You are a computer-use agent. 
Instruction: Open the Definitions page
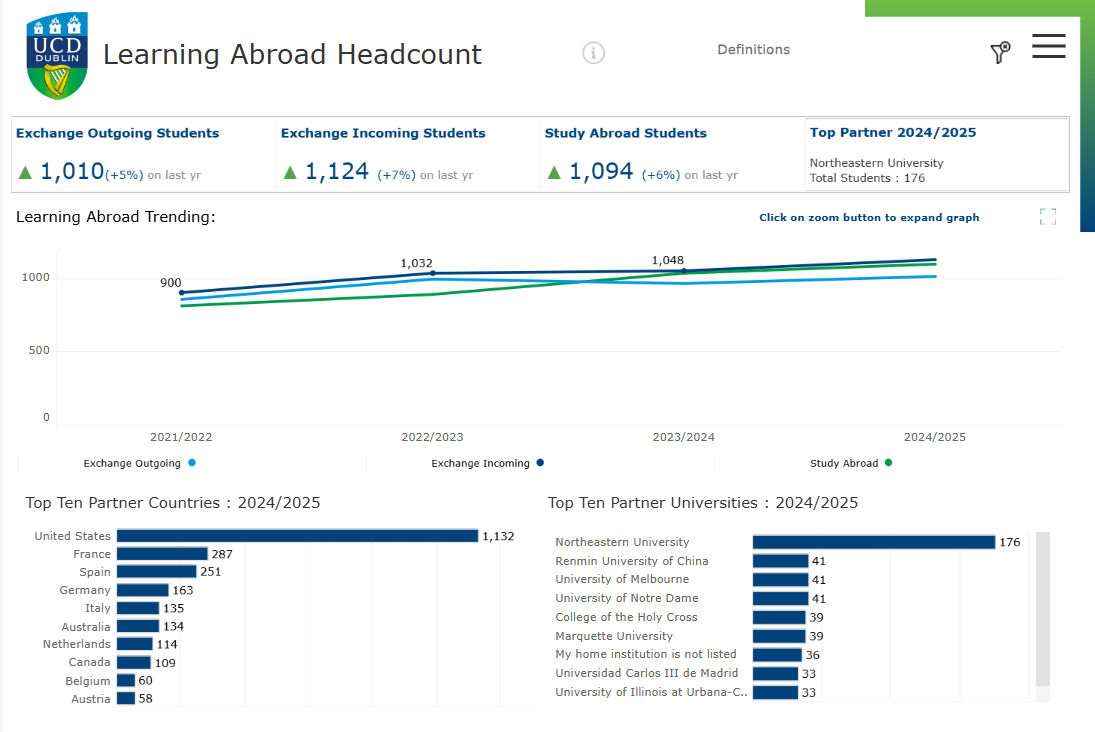click(753, 48)
